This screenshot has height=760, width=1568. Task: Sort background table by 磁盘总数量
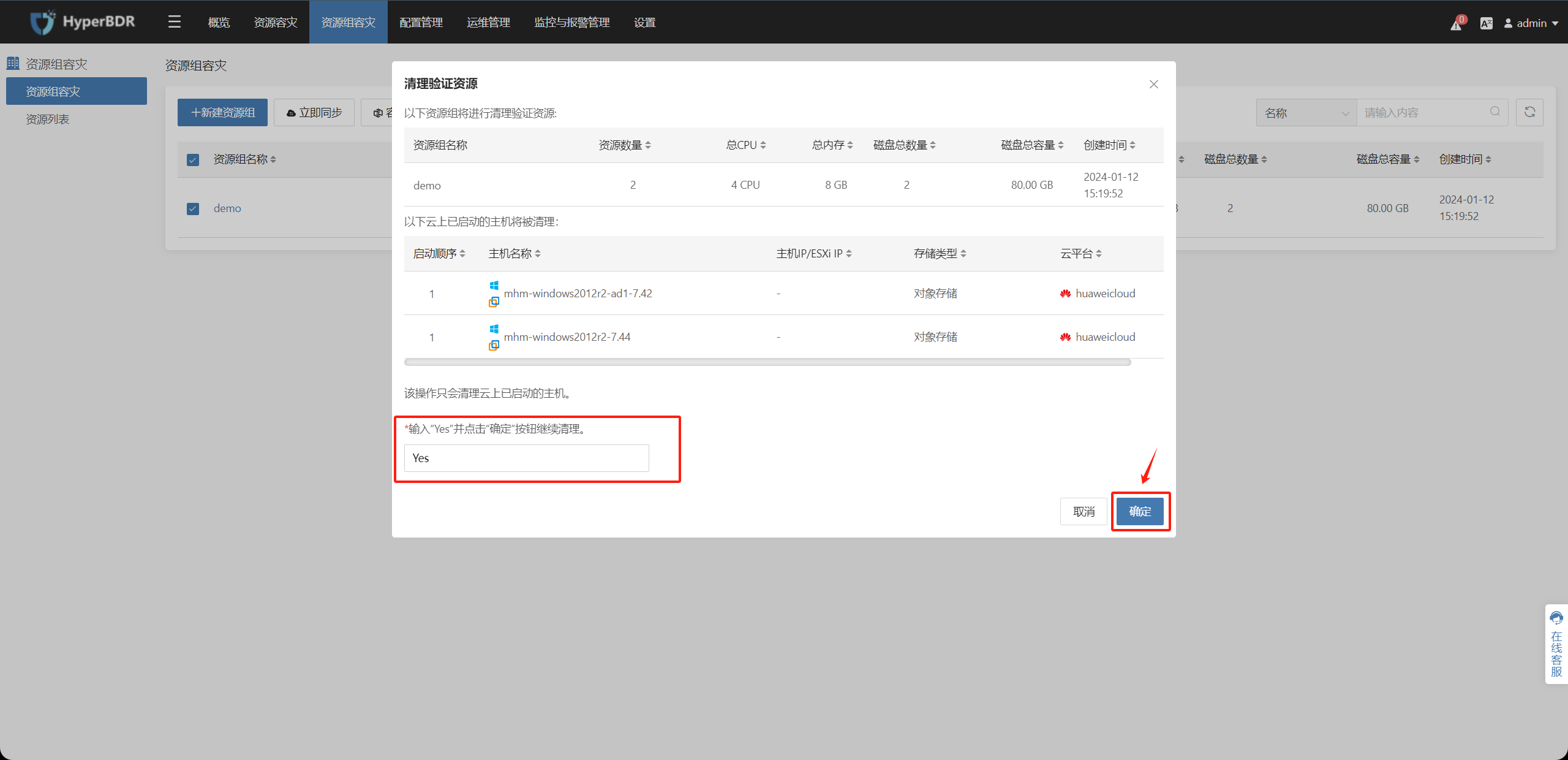1264,159
